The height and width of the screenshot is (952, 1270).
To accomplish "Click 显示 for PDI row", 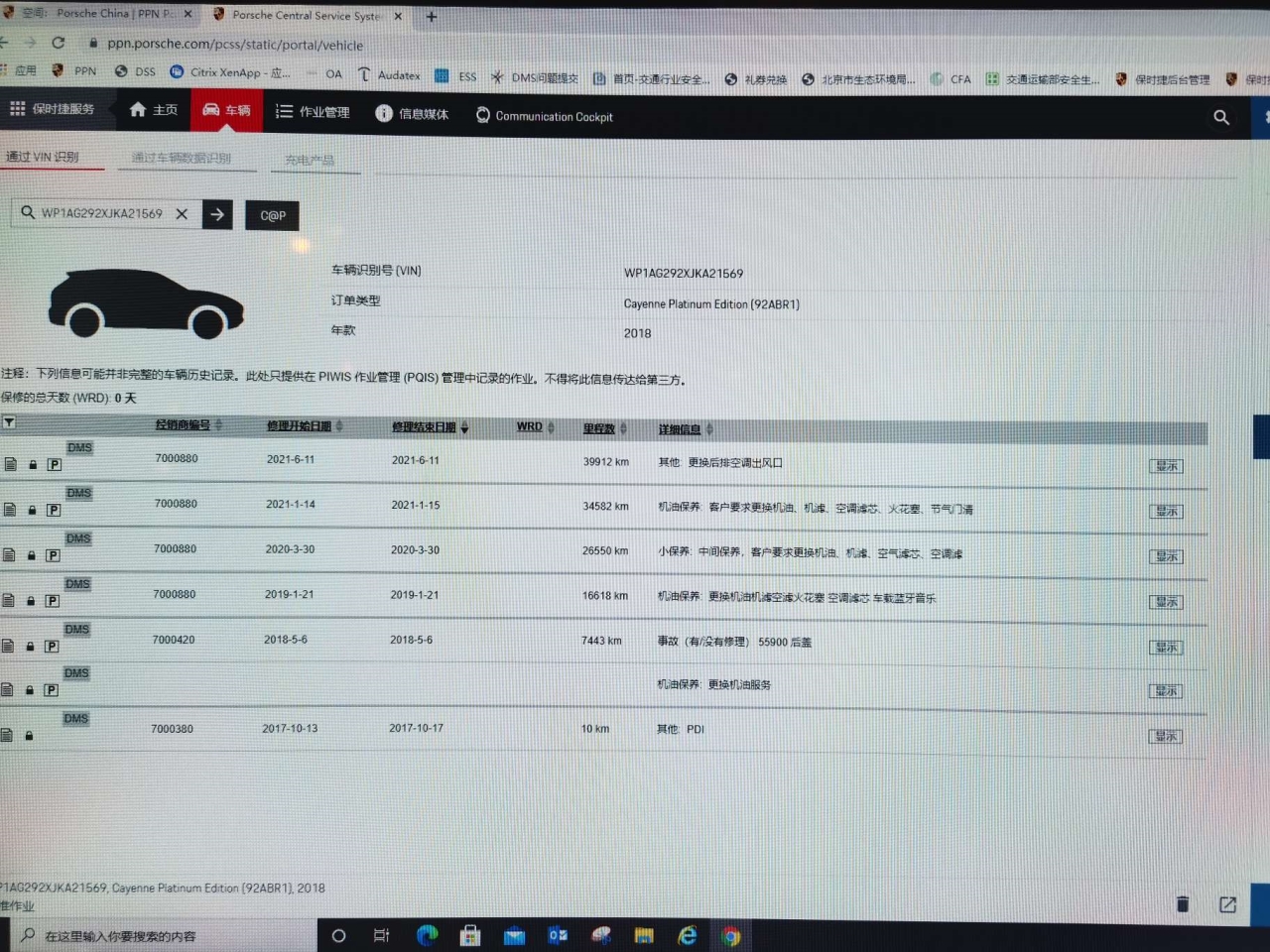I will [1167, 737].
